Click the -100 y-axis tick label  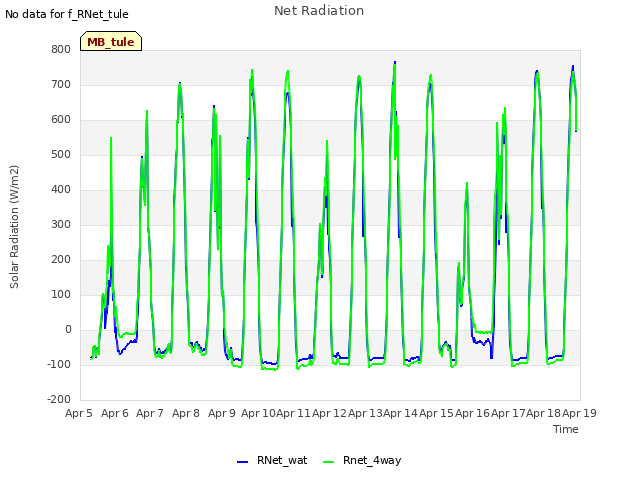point(59,364)
